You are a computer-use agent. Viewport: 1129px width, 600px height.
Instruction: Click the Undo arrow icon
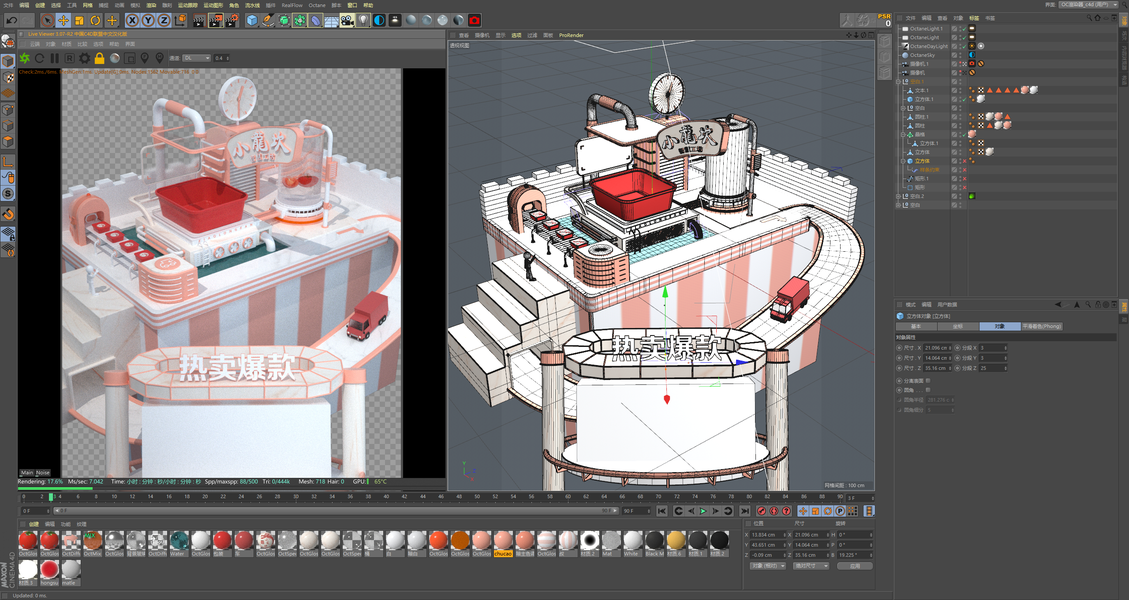click(12, 20)
